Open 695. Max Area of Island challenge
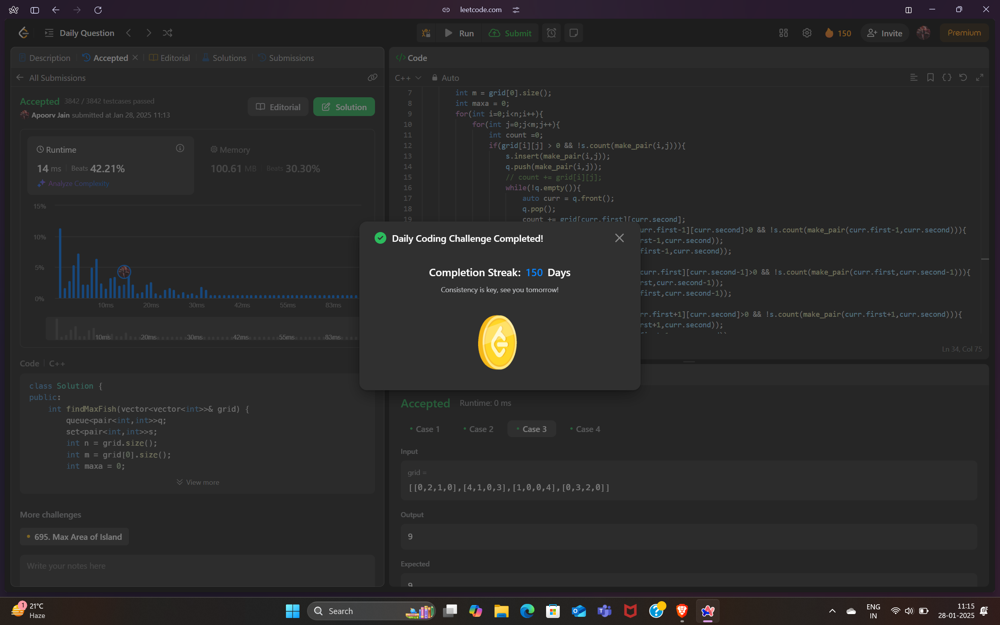Viewport: 1000px width, 625px height. [x=74, y=536]
